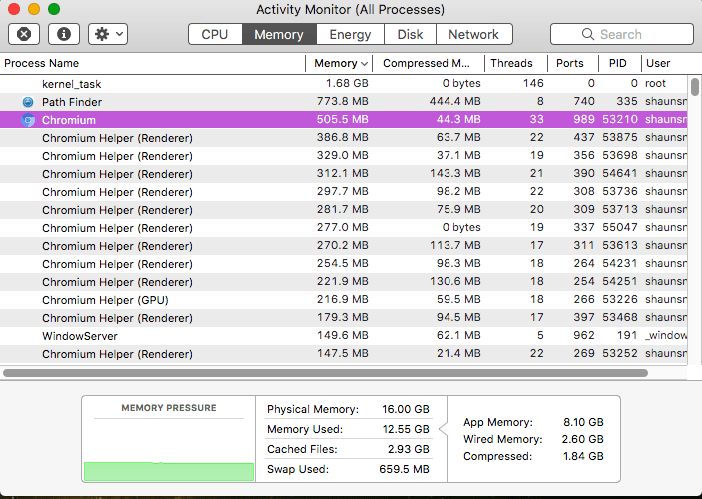Open the inspect process info button

tap(64, 34)
